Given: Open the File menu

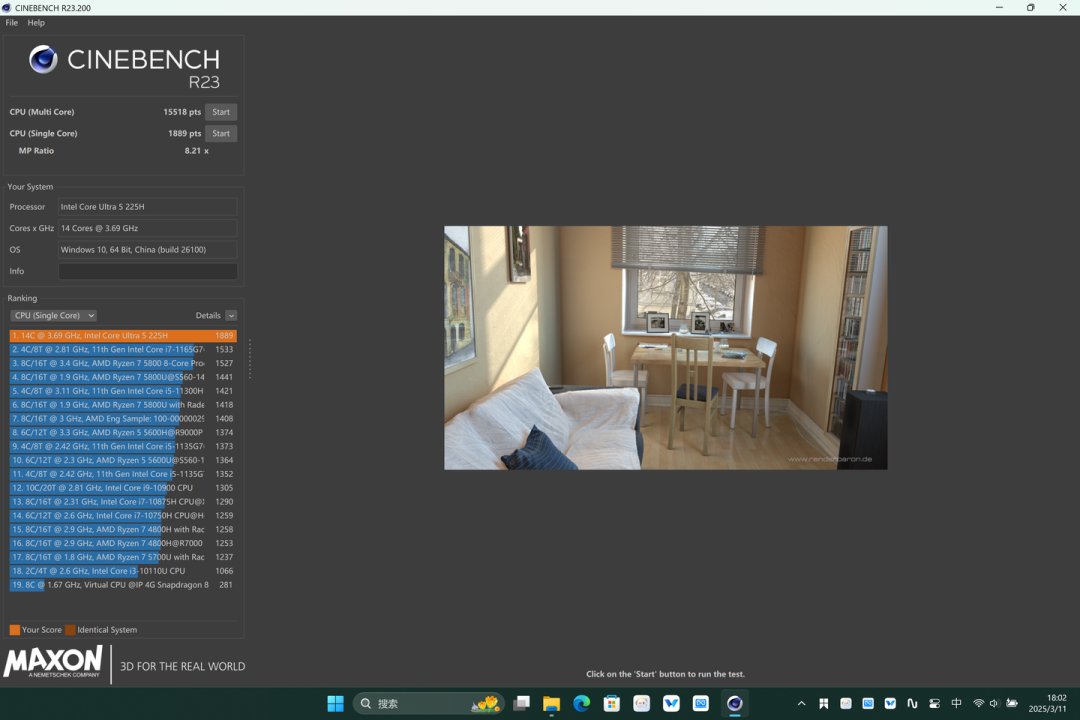Looking at the screenshot, I should click(x=12, y=23).
